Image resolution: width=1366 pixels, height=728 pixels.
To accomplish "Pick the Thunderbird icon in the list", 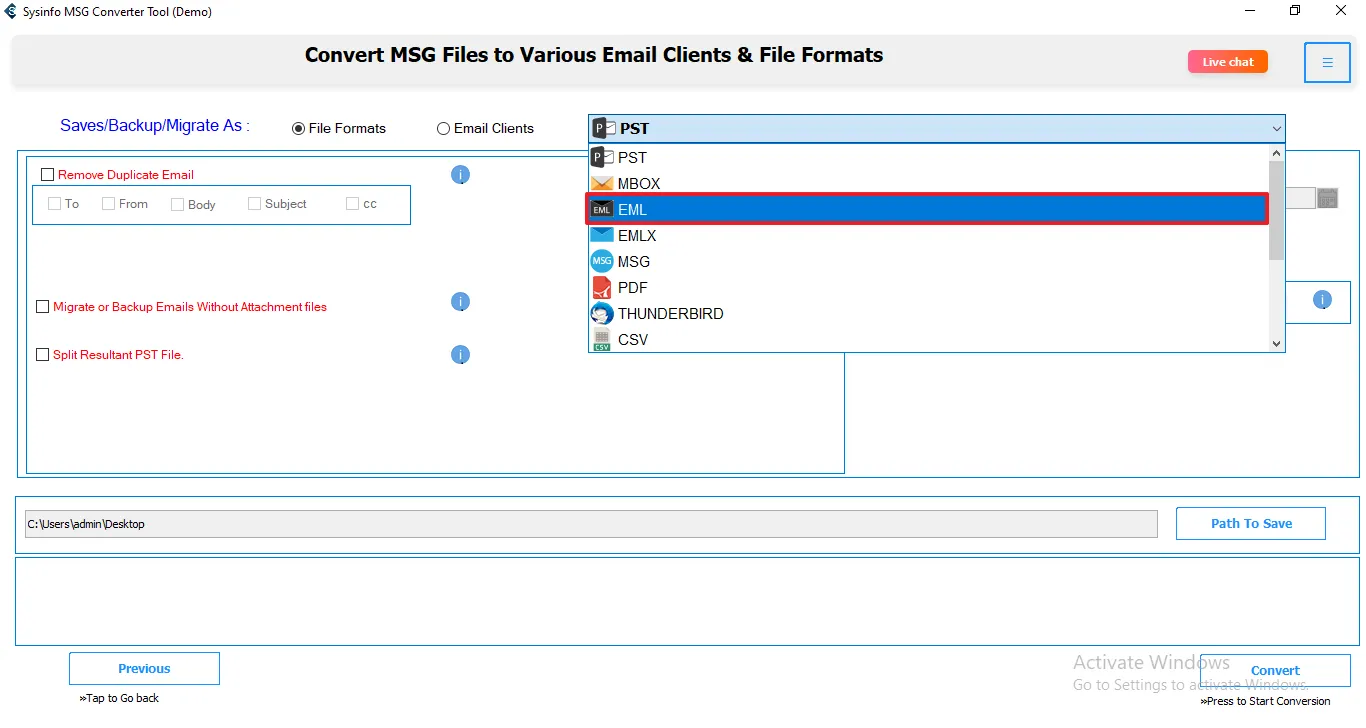I will (602, 314).
